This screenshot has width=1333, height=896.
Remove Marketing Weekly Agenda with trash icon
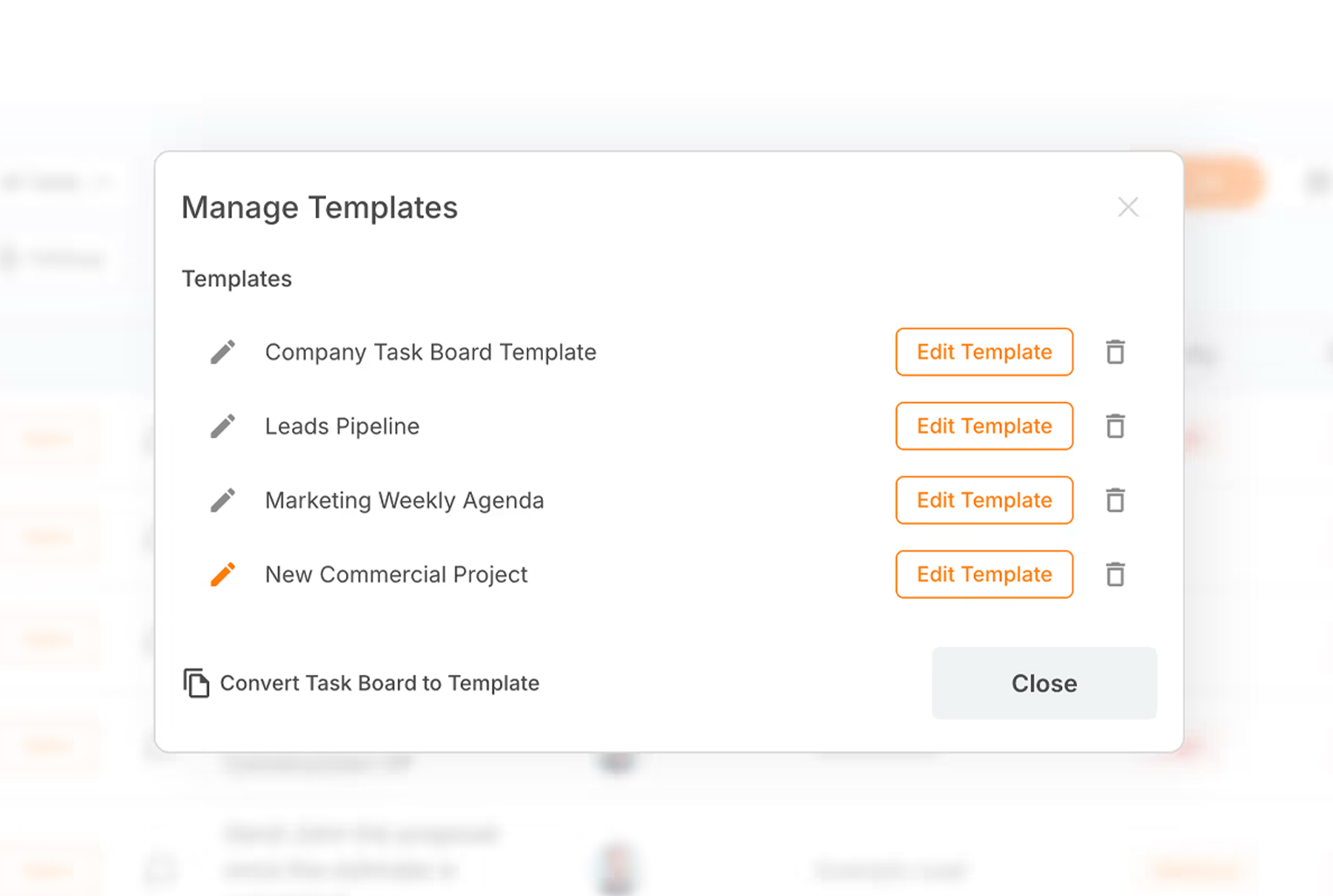tap(1115, 501)
